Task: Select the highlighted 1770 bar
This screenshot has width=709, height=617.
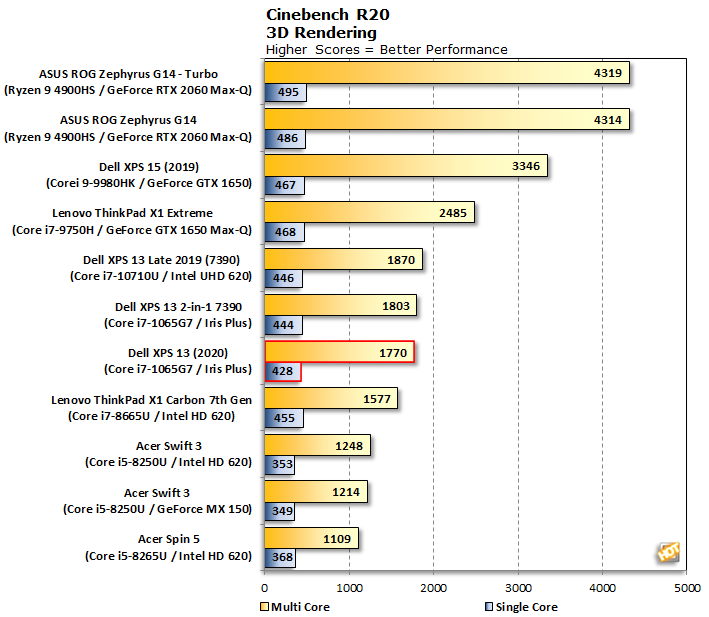Action: pyautogui.click(x=339, y=352)
